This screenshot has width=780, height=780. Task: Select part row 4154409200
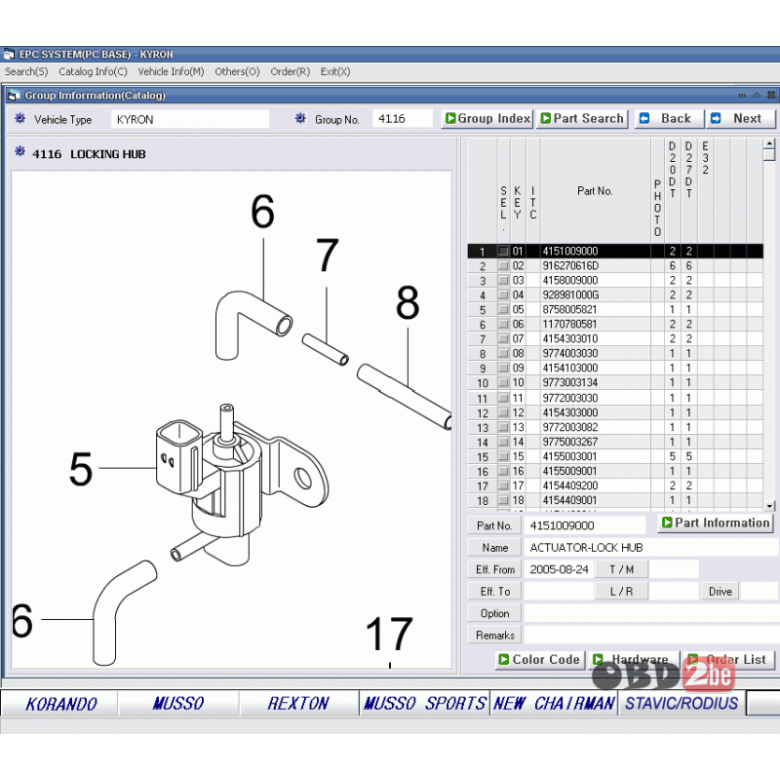[x=615, y=486]
